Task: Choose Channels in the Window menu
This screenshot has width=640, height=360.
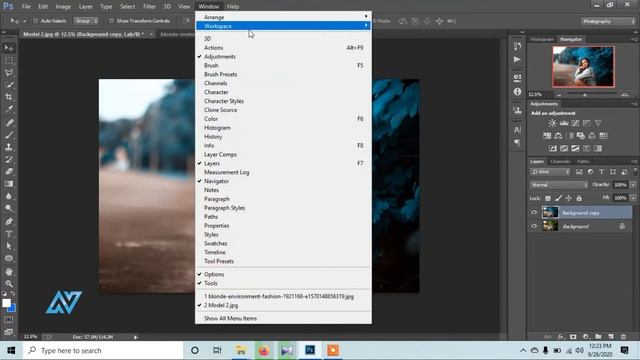Action: pyautogui.click(x=283, y=83)
